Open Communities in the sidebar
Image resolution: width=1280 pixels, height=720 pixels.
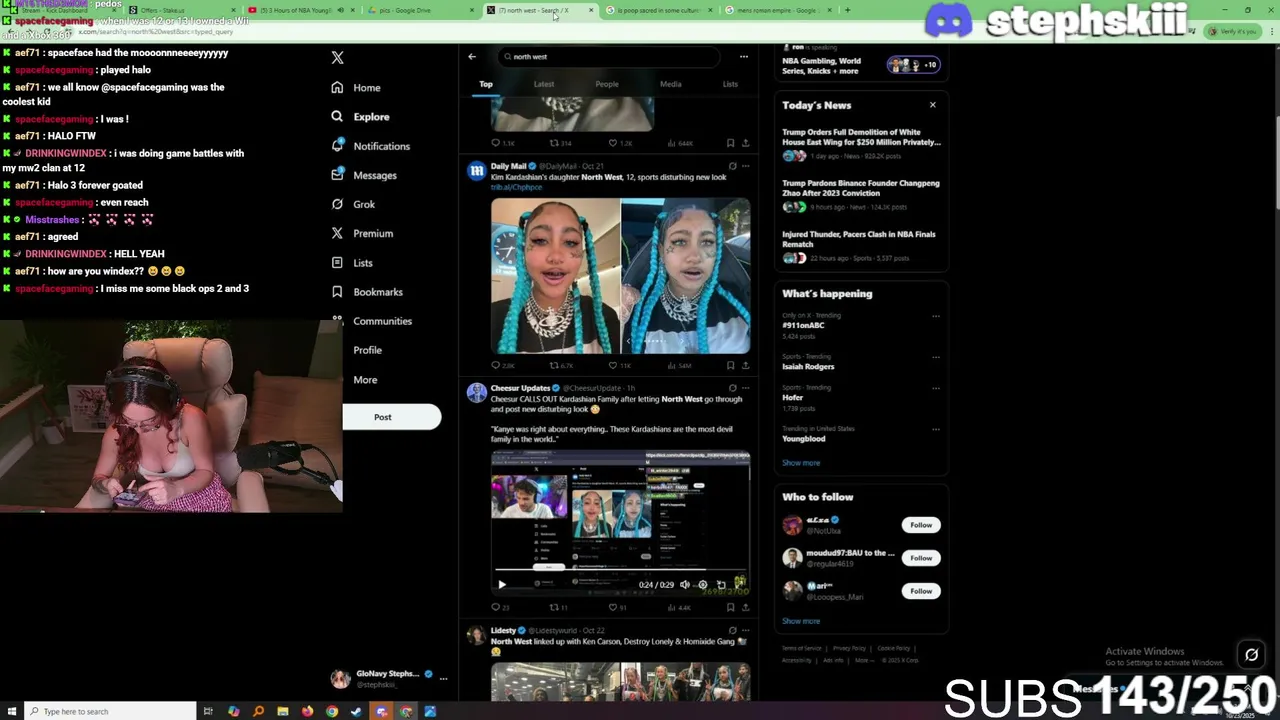[x=371, y=321]
